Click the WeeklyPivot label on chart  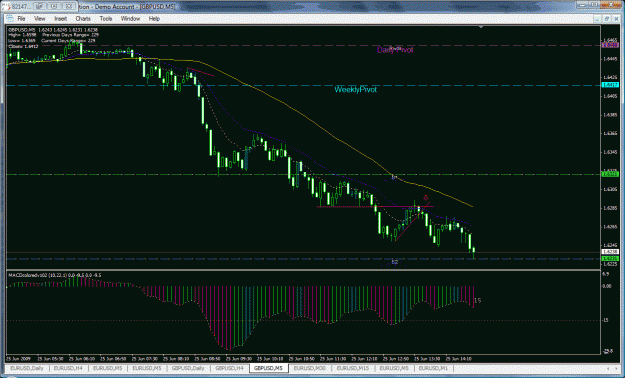(356, 90)
